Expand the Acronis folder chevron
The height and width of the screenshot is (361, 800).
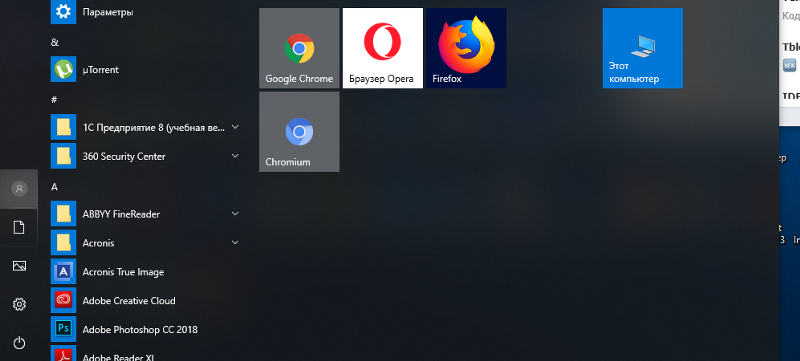tap(235, 242)
